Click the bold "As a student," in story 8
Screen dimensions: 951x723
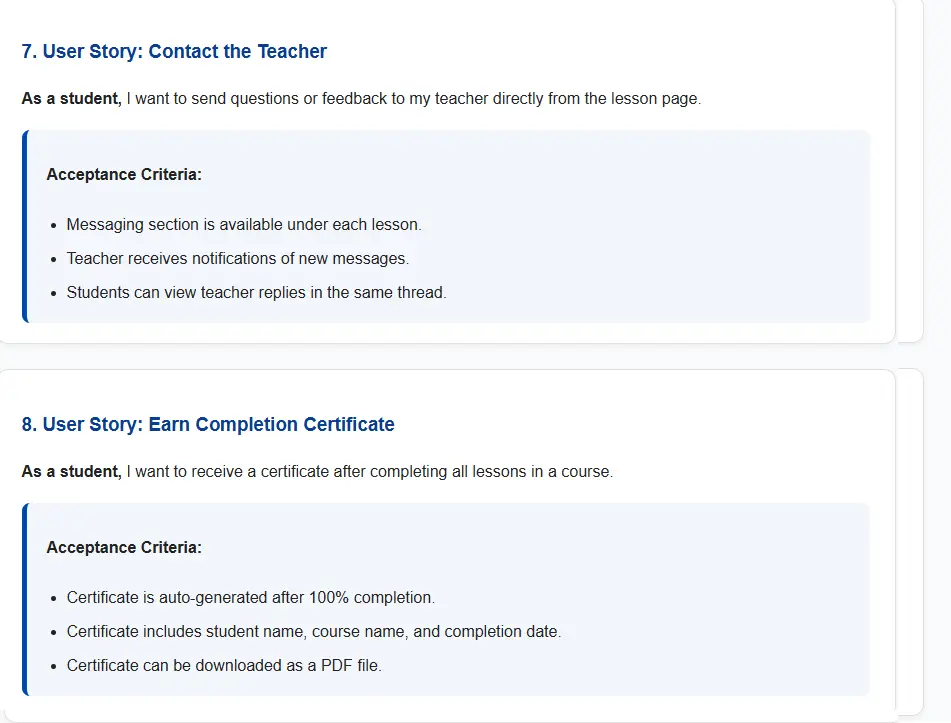(71, 471)
